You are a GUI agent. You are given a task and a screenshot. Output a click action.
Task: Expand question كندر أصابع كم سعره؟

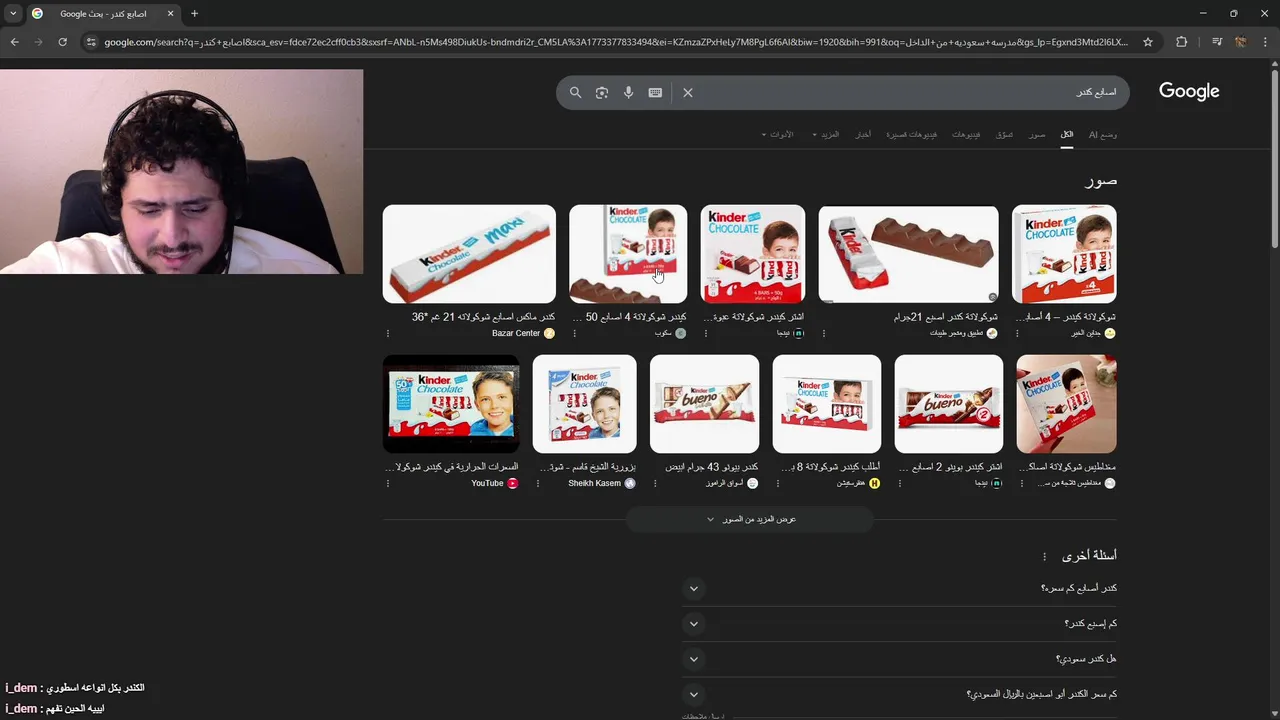pos(899,588)
